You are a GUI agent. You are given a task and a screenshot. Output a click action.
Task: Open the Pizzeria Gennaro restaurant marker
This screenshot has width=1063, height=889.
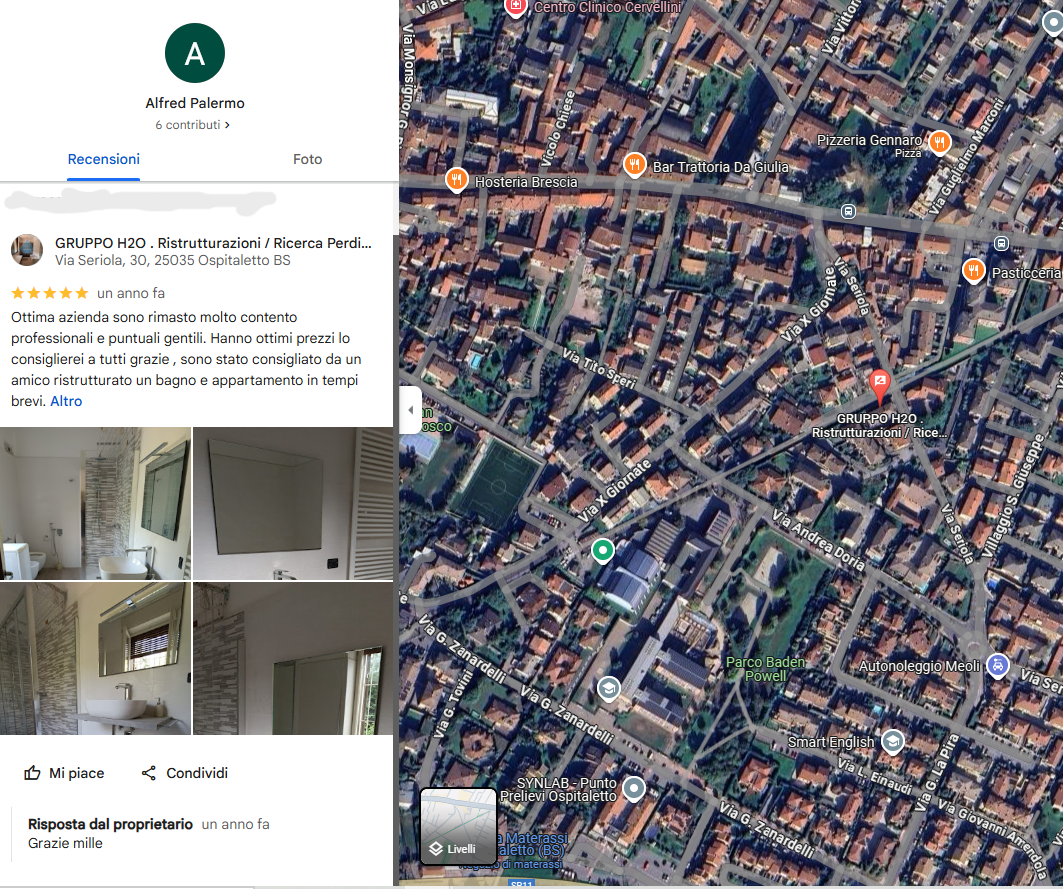pyautogui.click(x=940, y=143)
